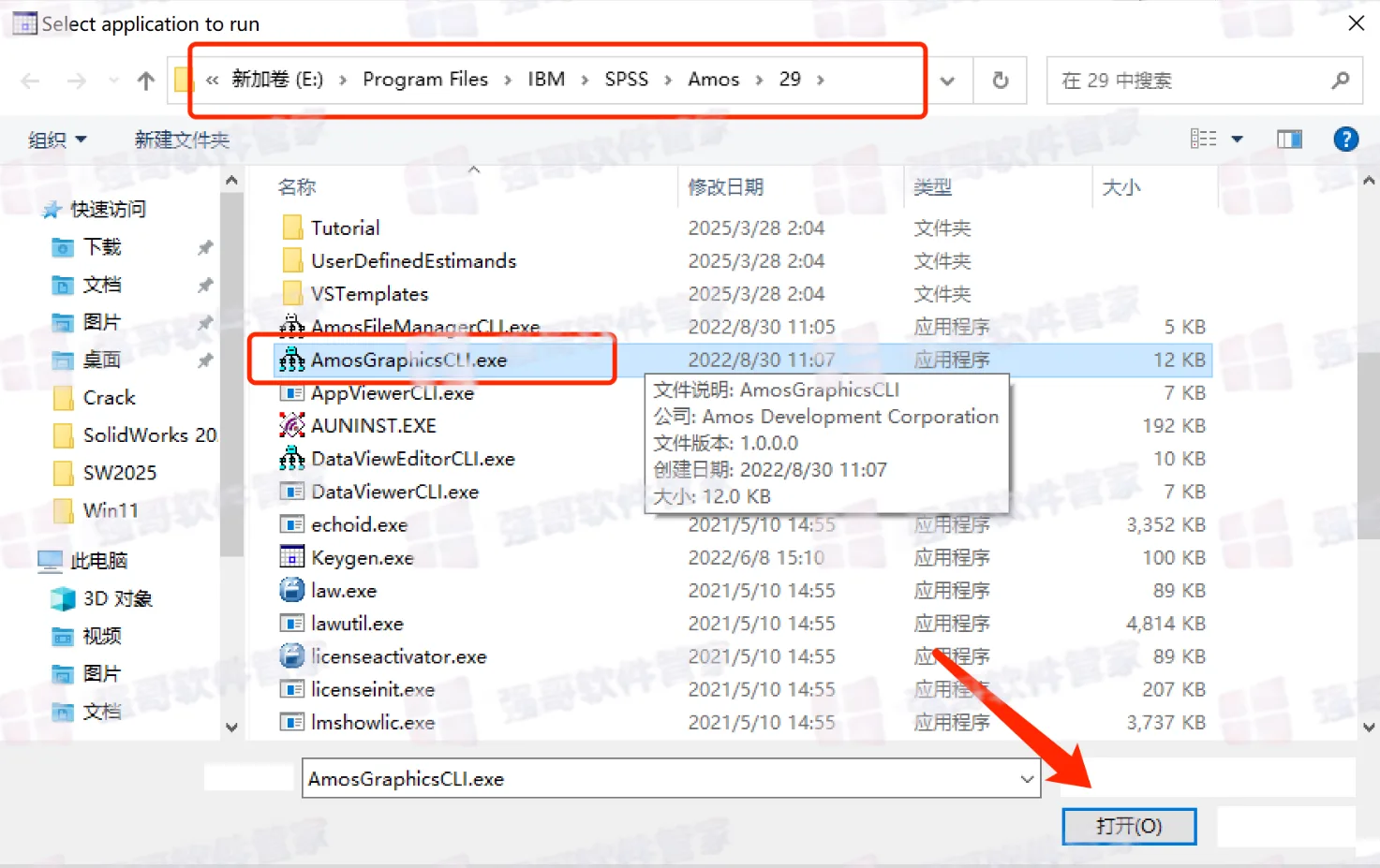Navigate to Amos in breadcrumb

click(714, 80)
